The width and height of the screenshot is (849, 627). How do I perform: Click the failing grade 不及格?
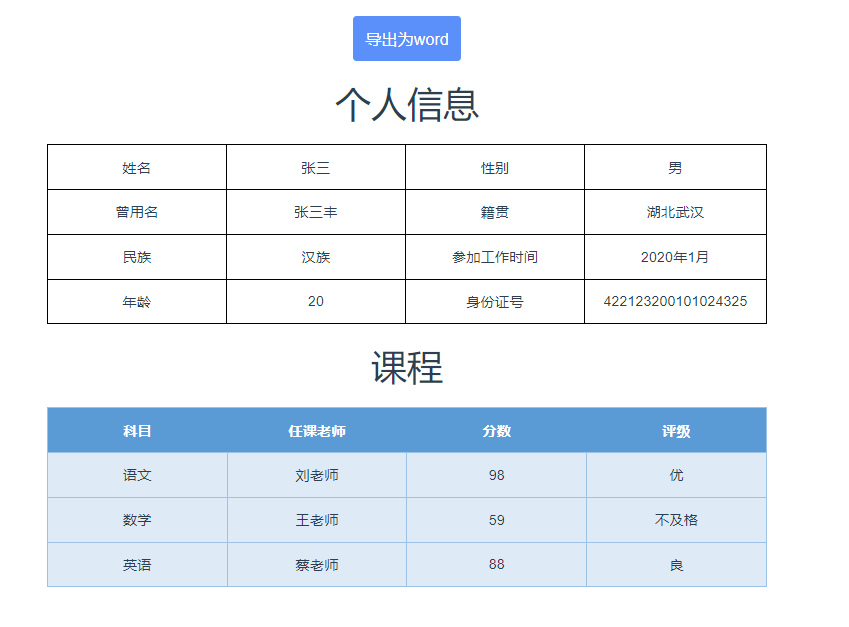tap(676, 520)
